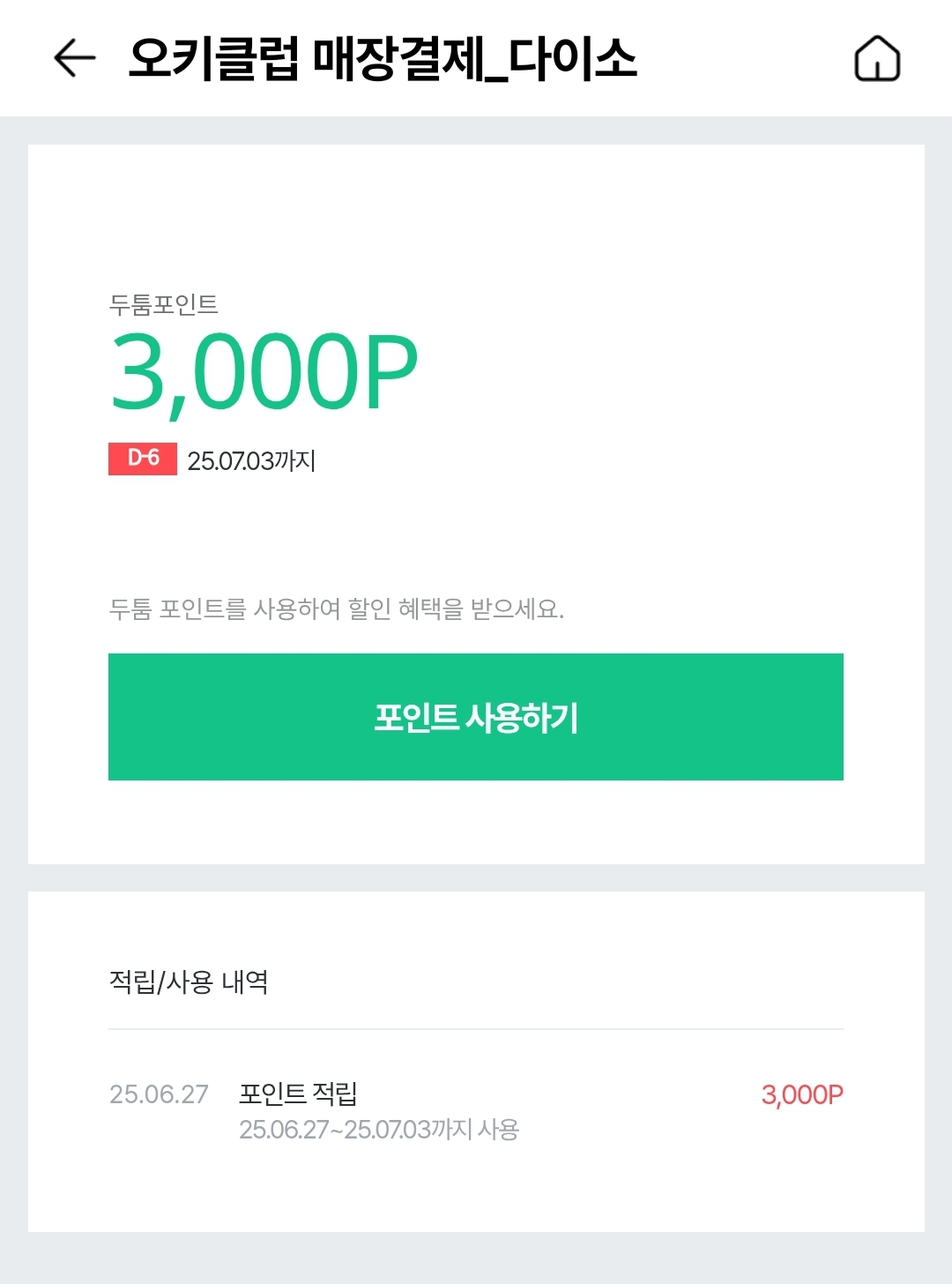Screen dimensions: 952x1284
Task: Tap the page title 오키클럽 매장결제_다이소
Action: pyautogui.click(x=382, y=59)
